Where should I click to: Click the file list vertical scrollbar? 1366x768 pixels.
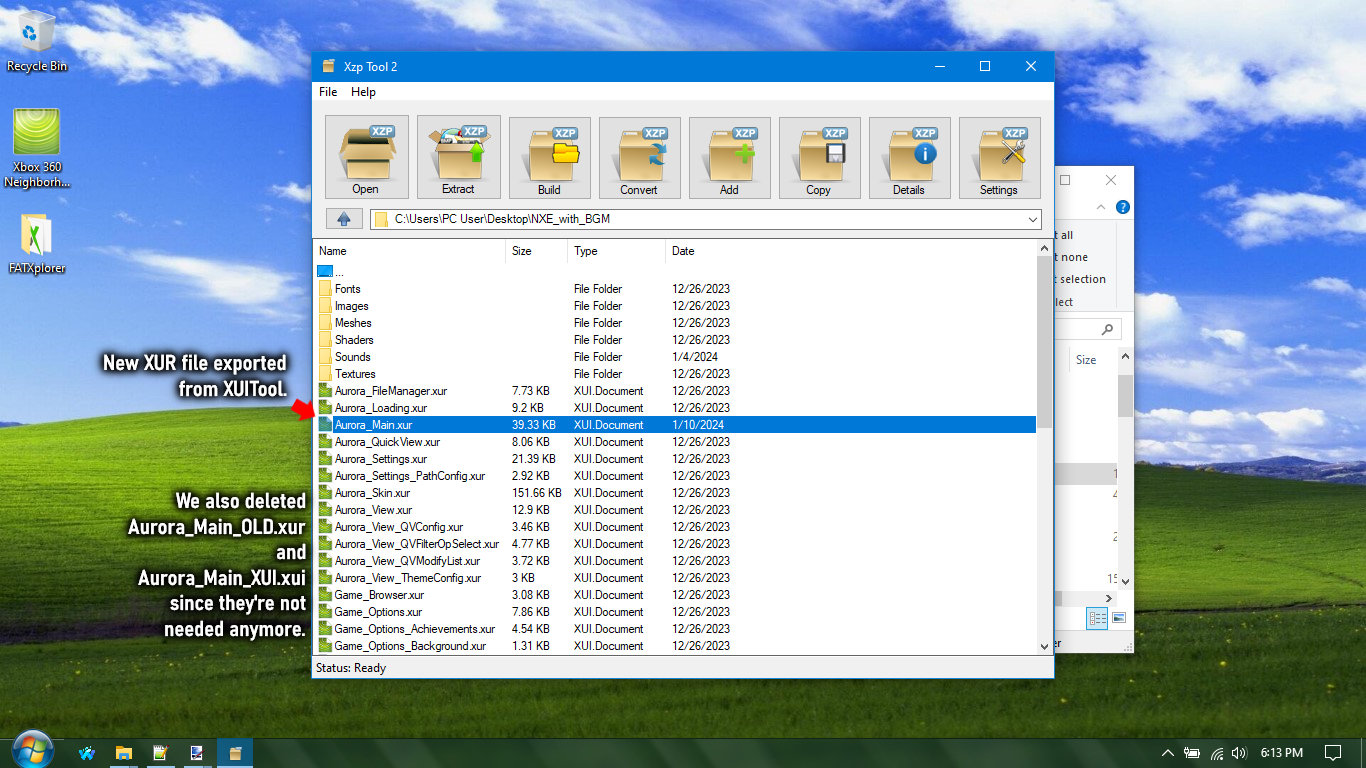pos(1044,342)
